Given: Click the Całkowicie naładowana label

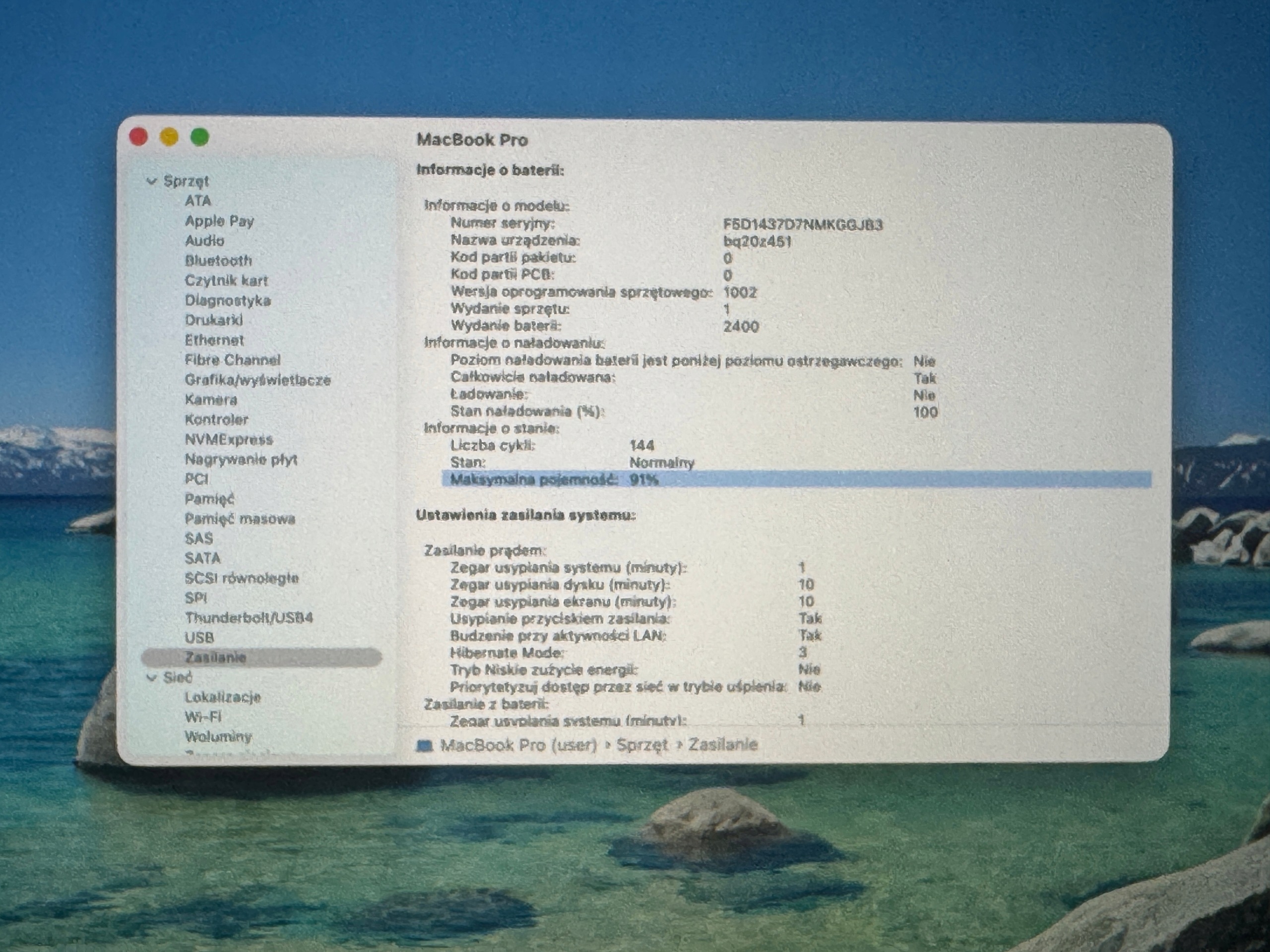Looking at the screenshot, I should 533,378.
